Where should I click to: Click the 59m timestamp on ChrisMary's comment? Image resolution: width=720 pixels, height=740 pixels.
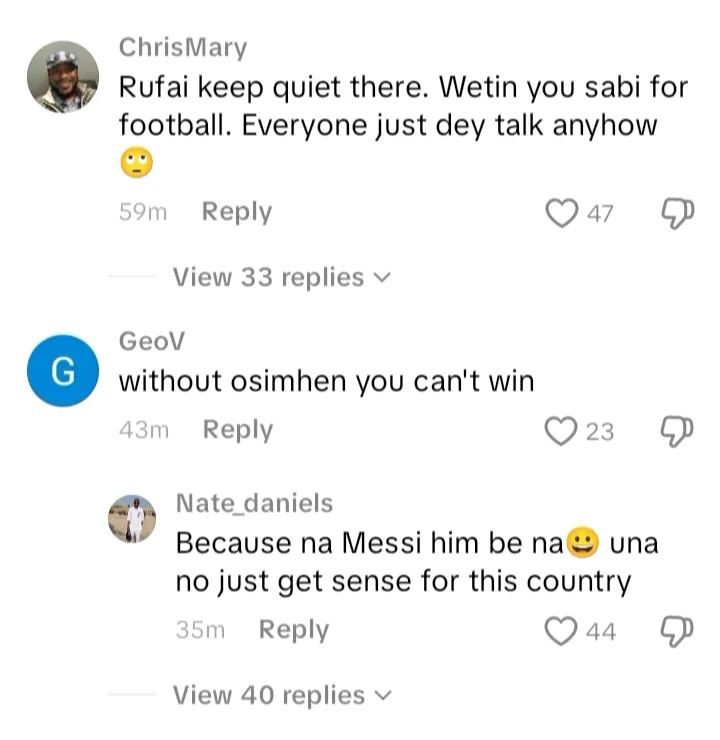point(142,212)
